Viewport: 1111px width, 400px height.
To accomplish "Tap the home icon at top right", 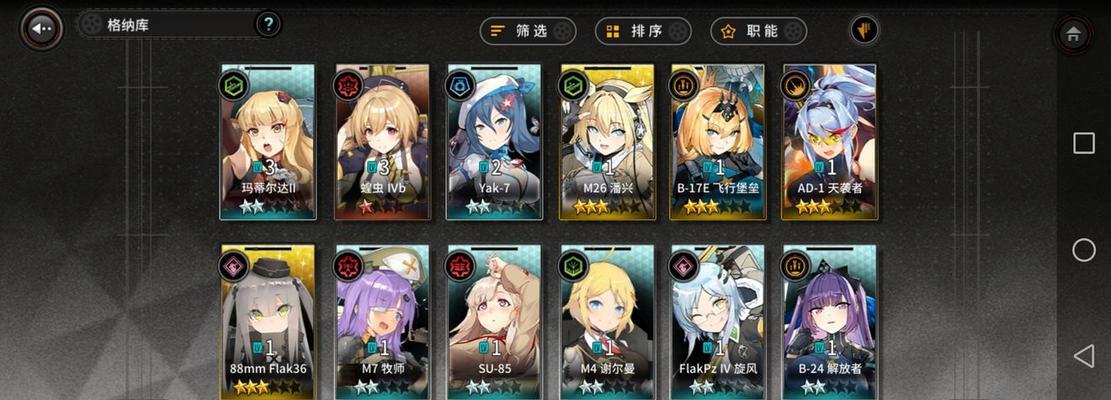I will pyautogui.click(x=1073, y=34).
